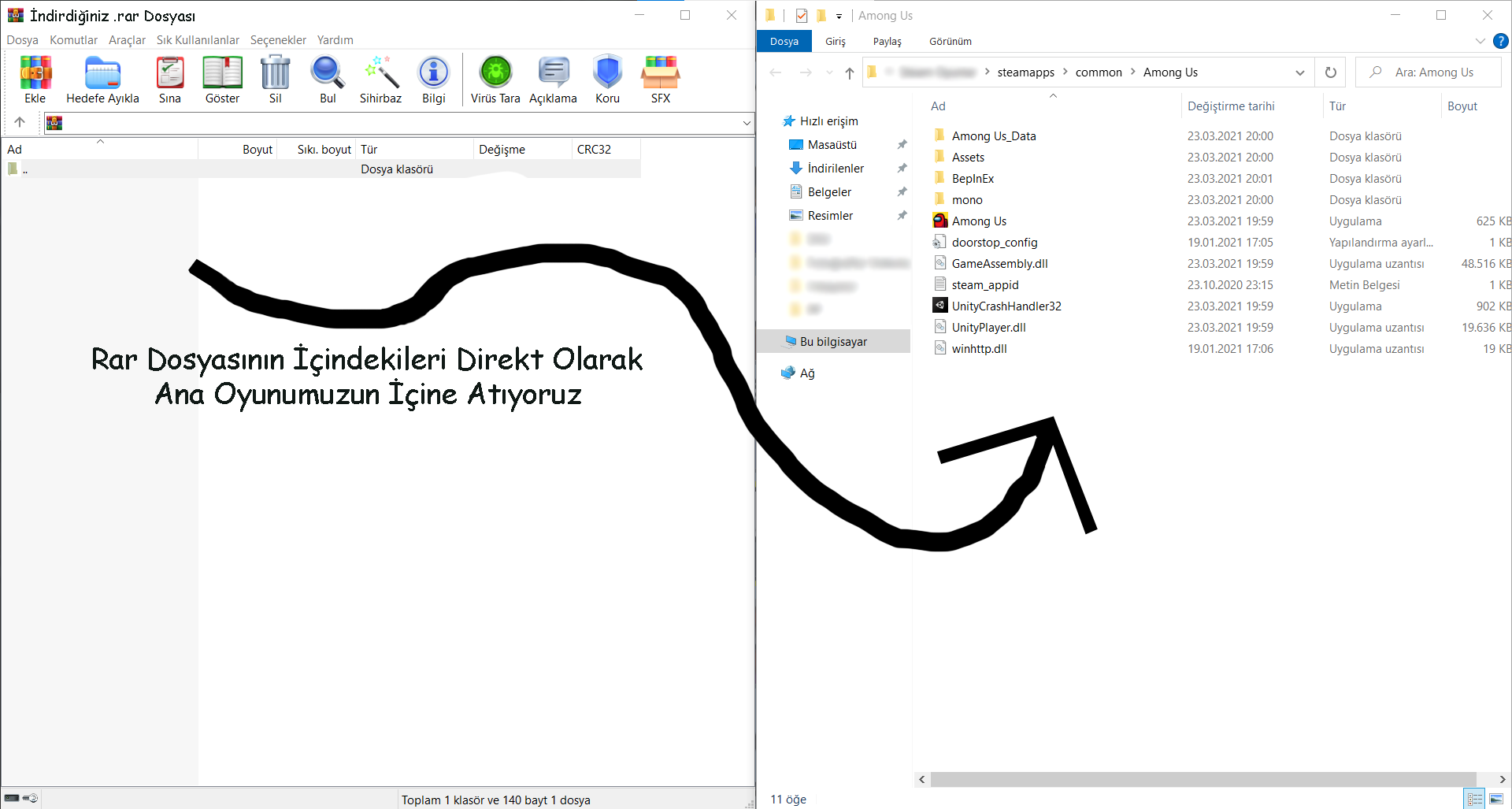Click the Koru shield icon
The width and height of the screenshot is (1512, 809).
[608, 72]
